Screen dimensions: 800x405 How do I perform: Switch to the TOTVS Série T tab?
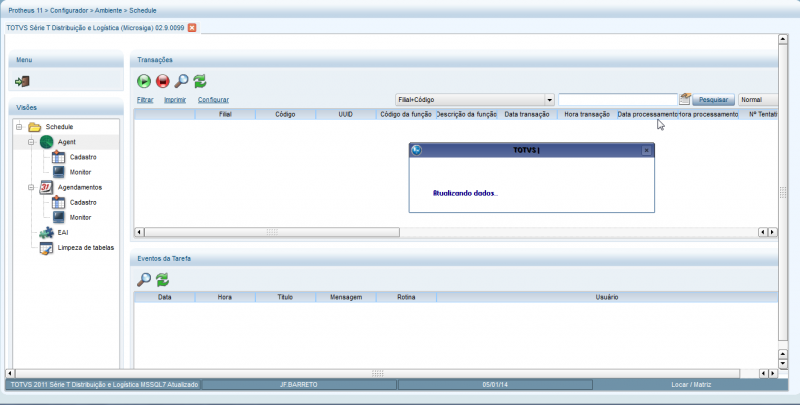coord(95,28)
